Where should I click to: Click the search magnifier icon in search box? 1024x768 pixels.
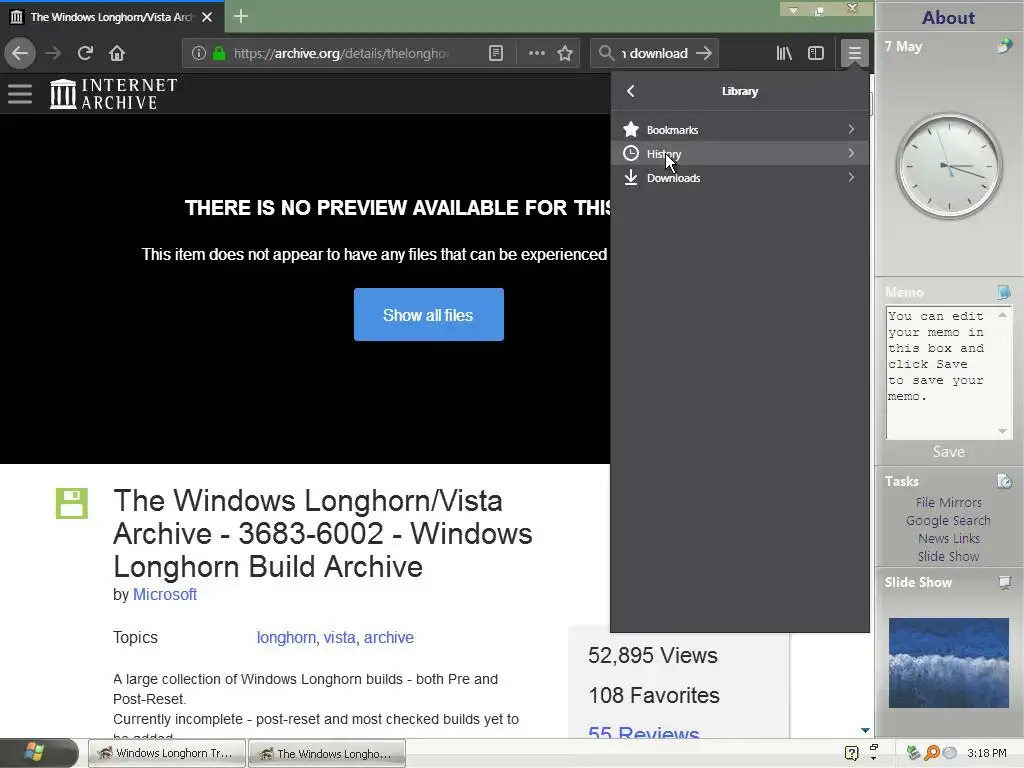606,53
